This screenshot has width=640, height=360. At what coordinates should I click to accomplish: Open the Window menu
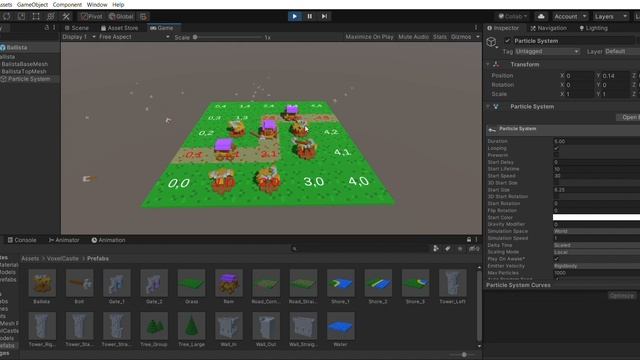97,4
